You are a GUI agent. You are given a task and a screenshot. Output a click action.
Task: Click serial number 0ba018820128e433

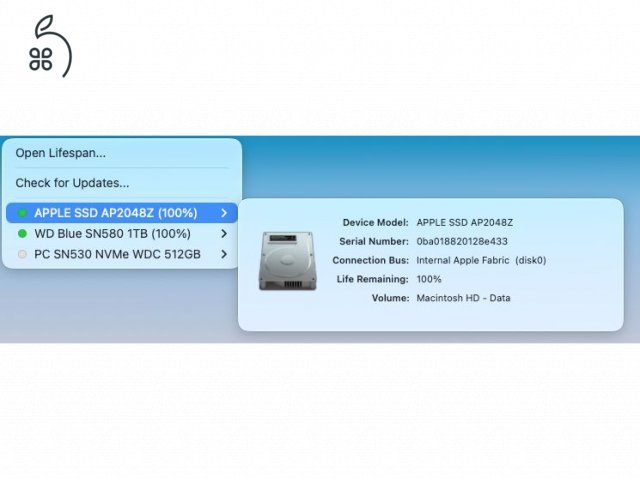[x=462, y=241]
